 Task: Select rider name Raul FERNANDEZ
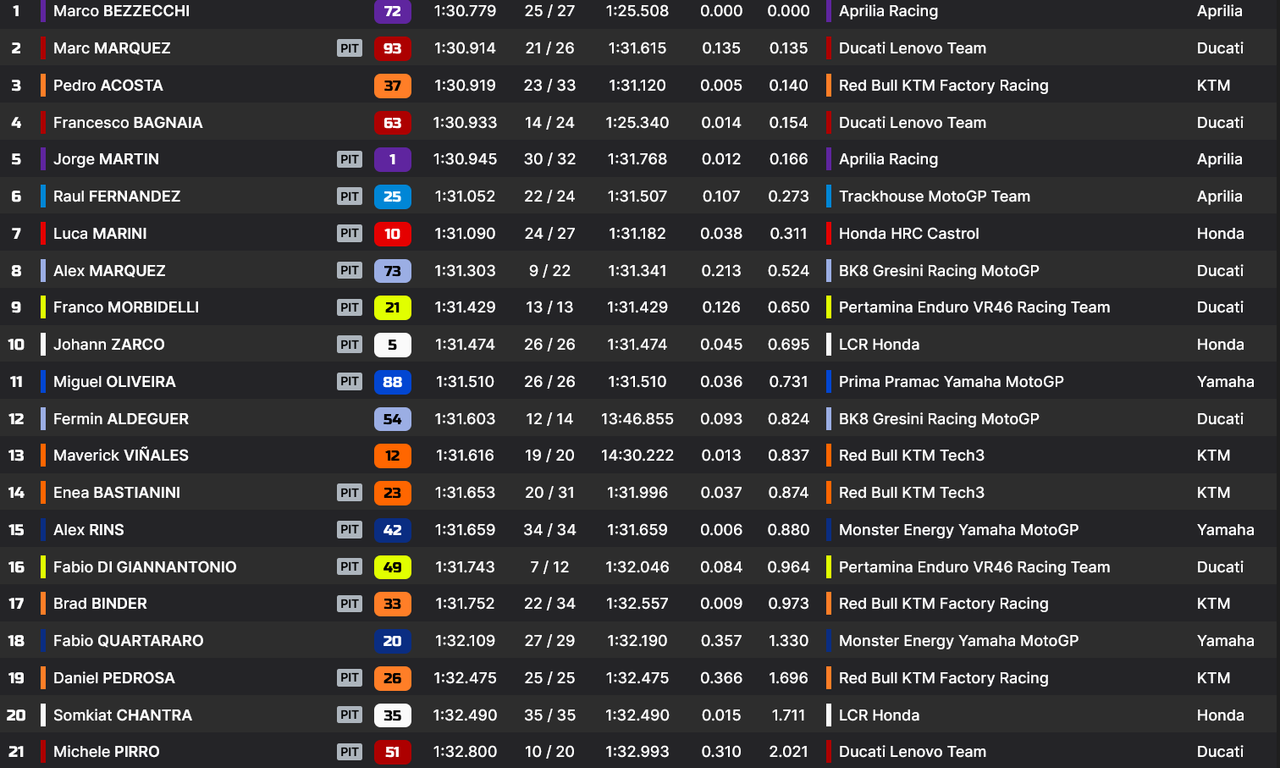point(117,196)
